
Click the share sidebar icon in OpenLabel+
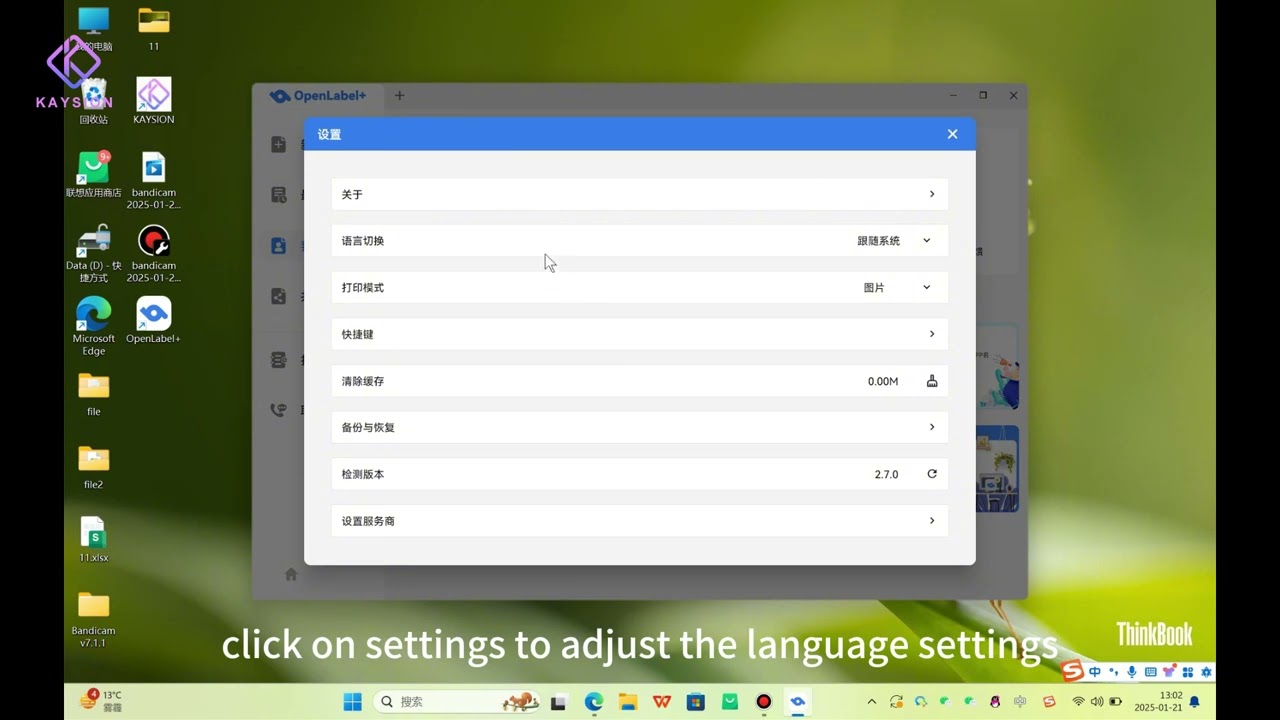click(x=279, y=296)
